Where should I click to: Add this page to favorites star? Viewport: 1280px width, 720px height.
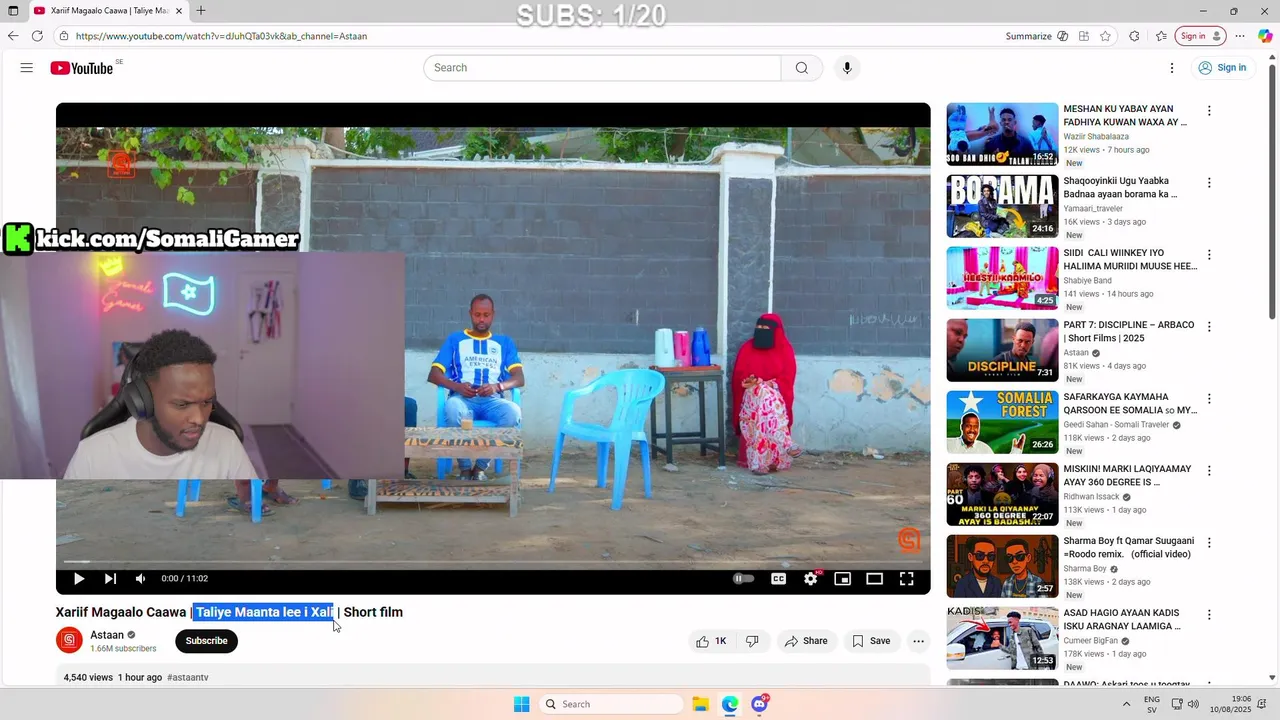[x=1105, y=36]
